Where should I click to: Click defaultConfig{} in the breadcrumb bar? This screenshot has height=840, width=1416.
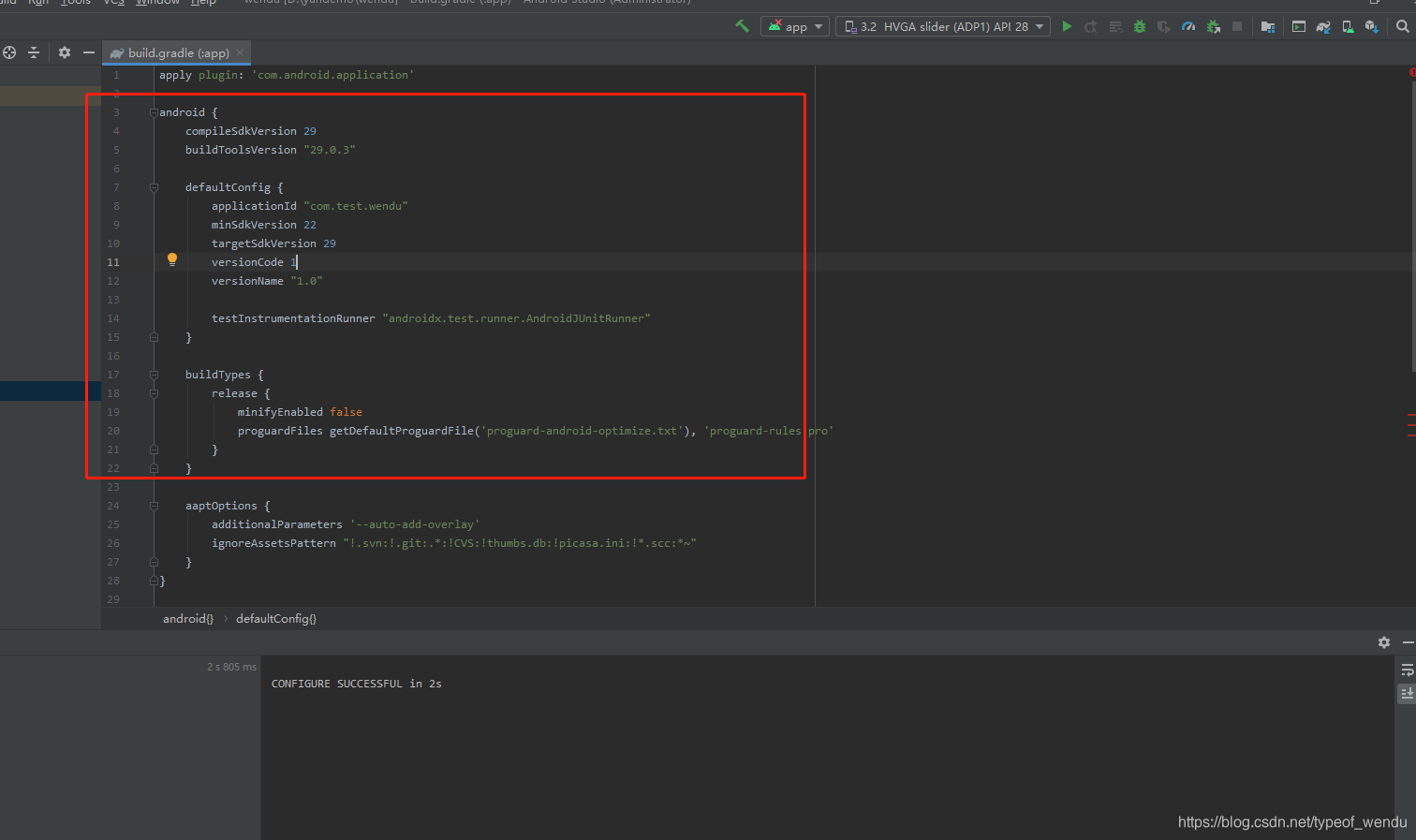coord(276,619)
